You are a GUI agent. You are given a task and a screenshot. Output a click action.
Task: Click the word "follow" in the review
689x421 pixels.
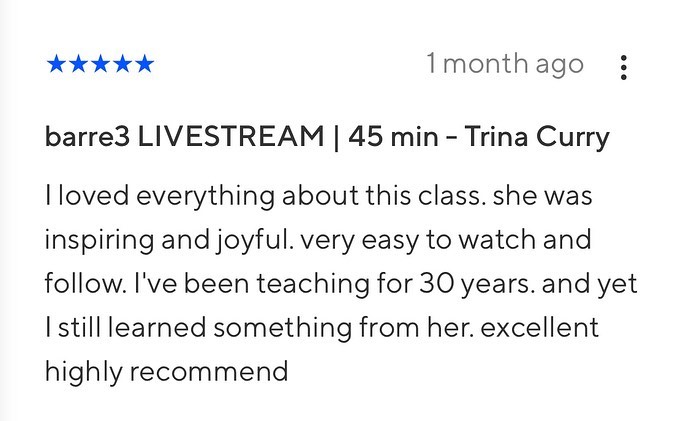tap(75, 284)
